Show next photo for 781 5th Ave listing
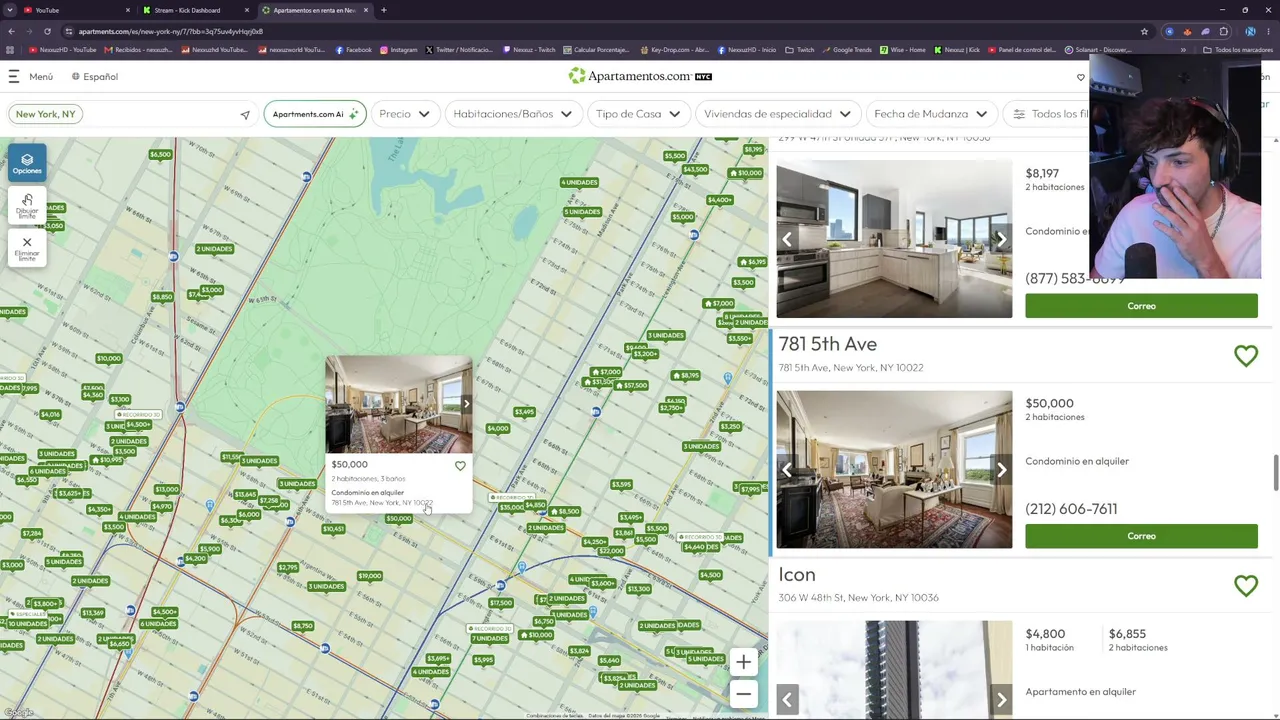 coord(1001,470)
